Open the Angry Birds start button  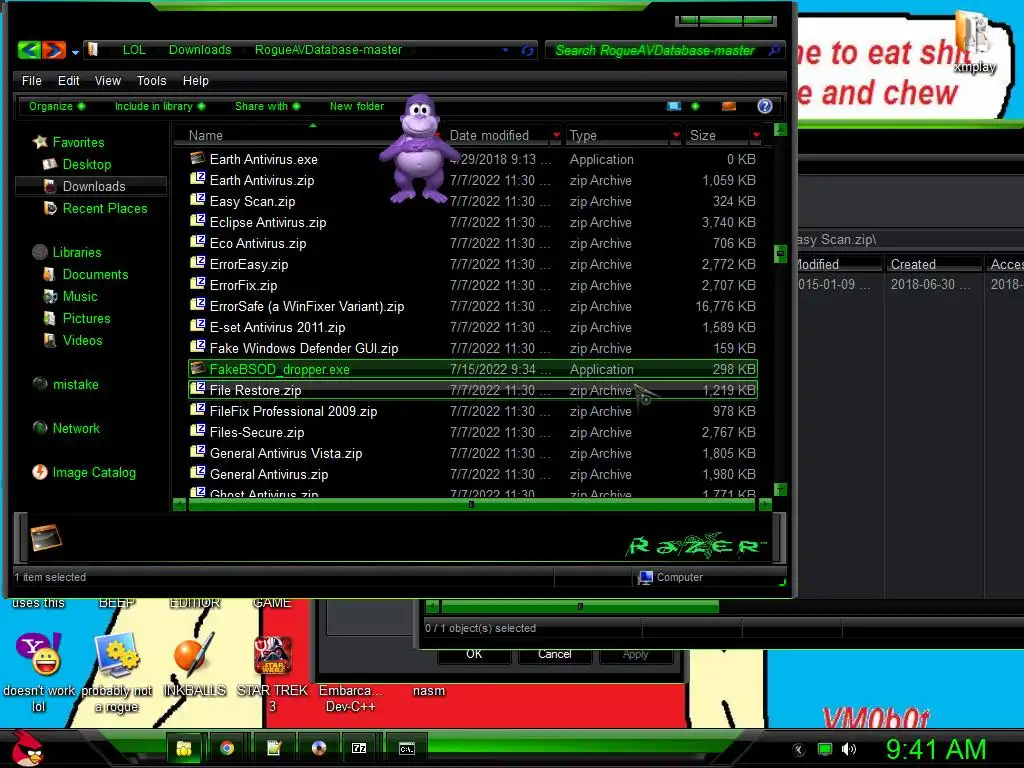[x=26, y=748]
